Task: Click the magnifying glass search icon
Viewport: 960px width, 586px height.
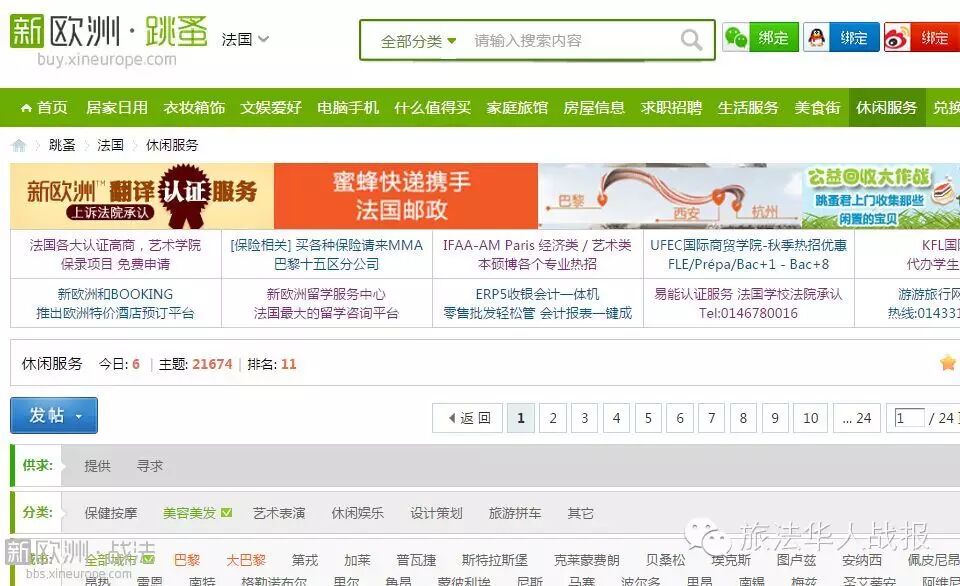Action: tap(691, 40)
